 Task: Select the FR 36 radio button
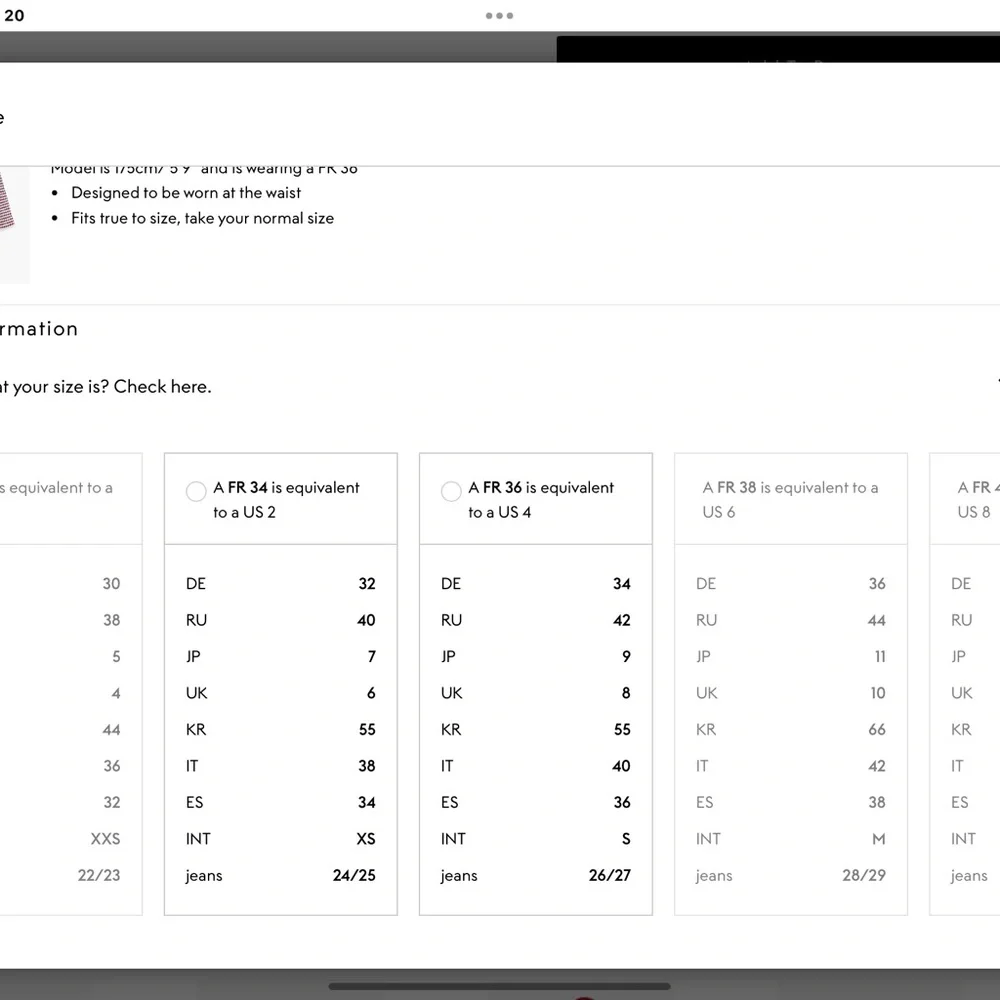point(451,491)
